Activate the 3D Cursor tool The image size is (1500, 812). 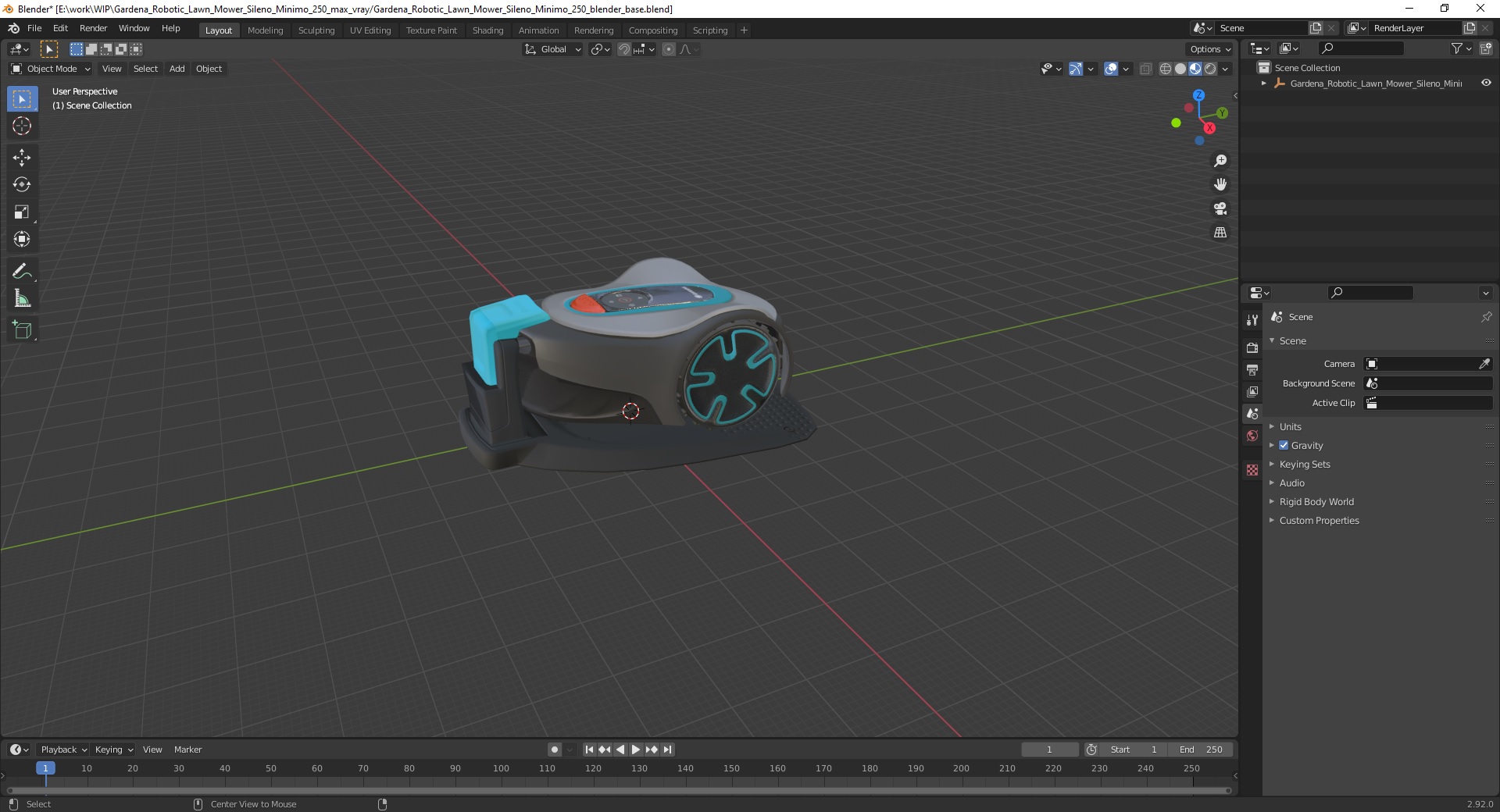coord(22,126)
